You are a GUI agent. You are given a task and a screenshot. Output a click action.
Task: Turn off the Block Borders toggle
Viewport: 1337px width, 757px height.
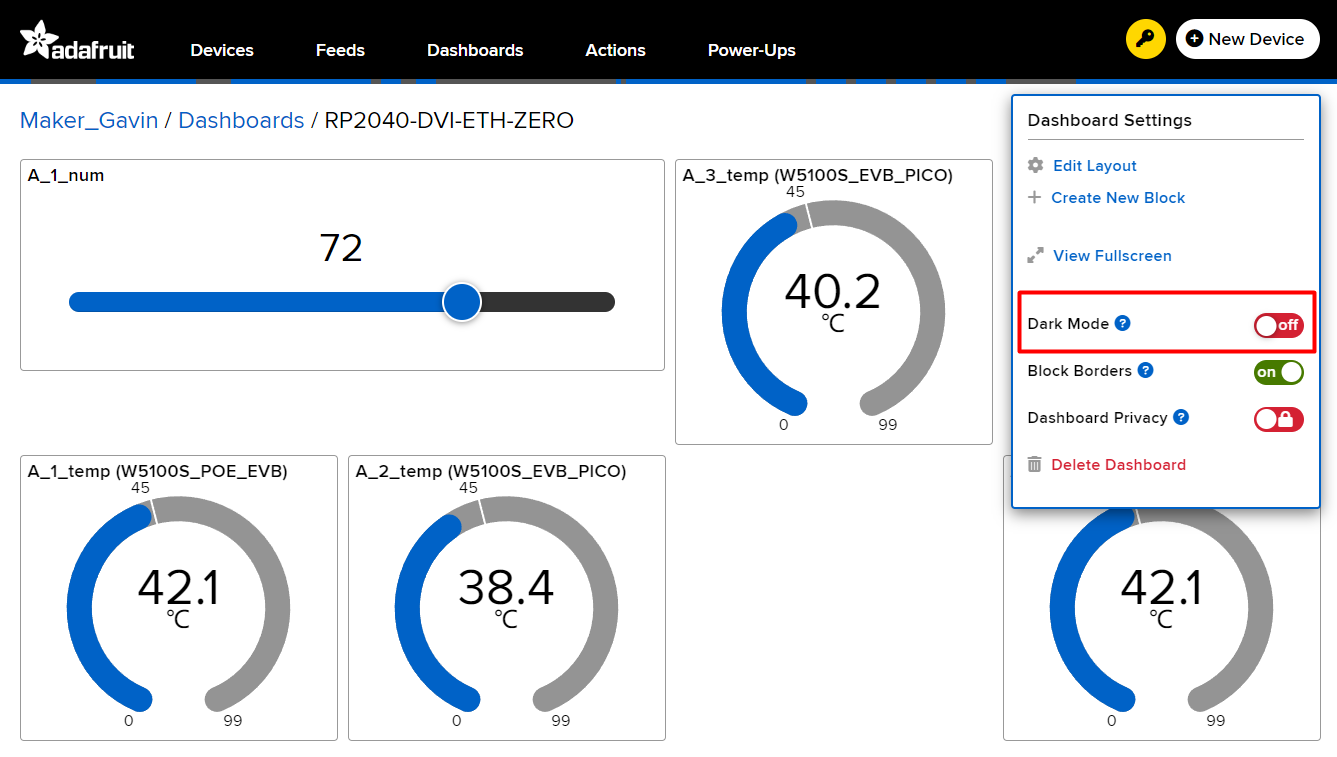tap(1278, 372)
